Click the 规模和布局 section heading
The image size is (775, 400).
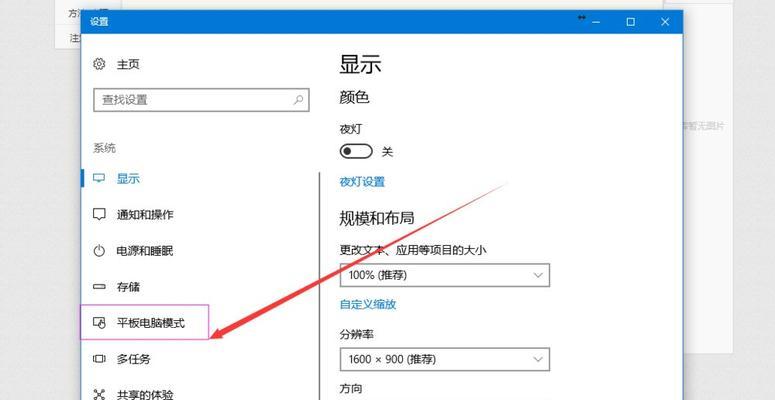tap(377, 218)
